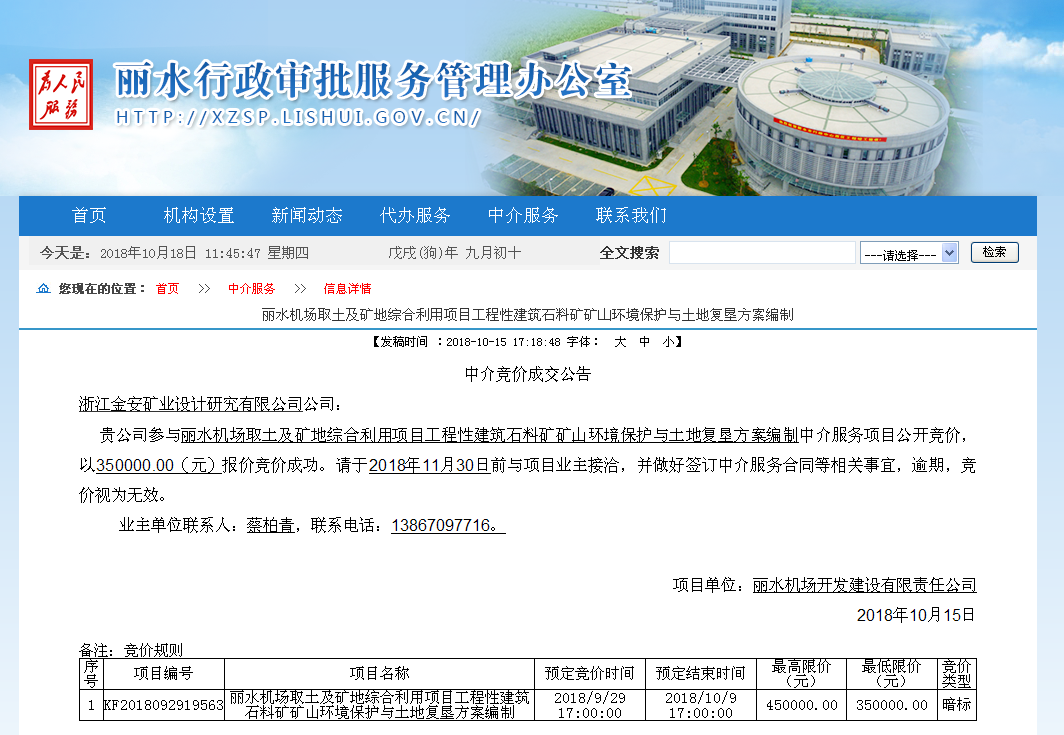Click the 项目名称 table header
1064x735 pixels.
pyautogui.click(x=379, y=673)
